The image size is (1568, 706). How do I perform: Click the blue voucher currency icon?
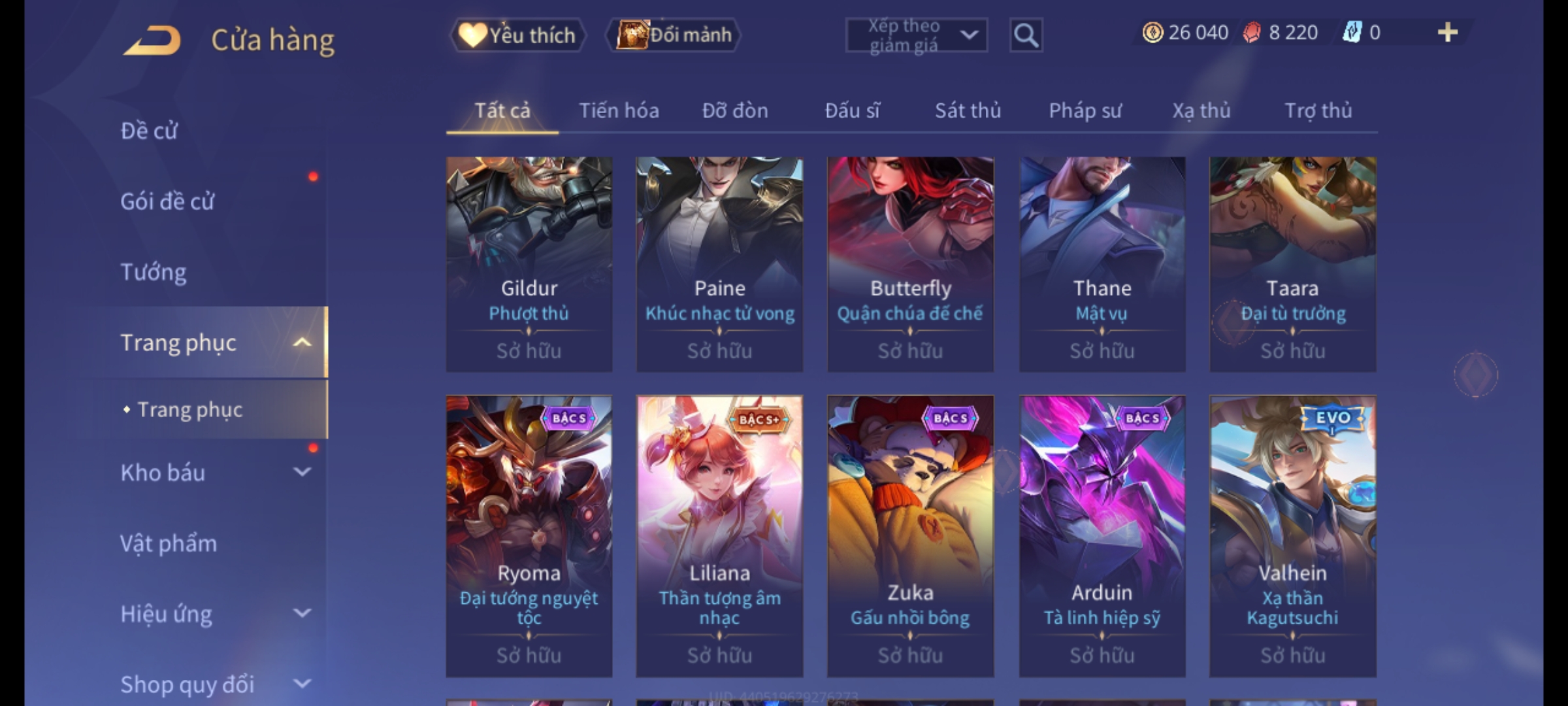(1351, 33)
